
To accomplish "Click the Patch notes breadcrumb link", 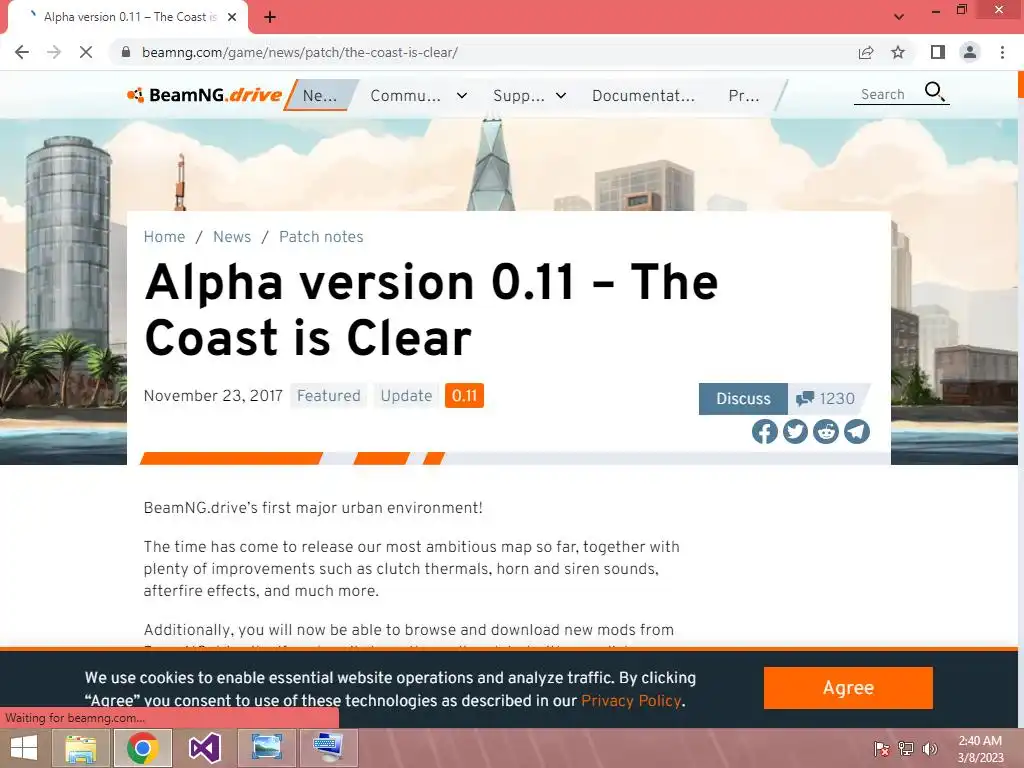I will (321, 236).
